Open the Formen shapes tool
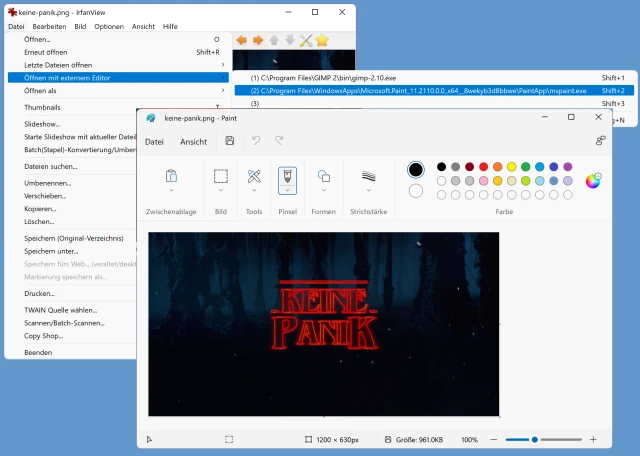The width and height of the screenshot is (640, 456). pyautogui.click(x=324, y=177)
